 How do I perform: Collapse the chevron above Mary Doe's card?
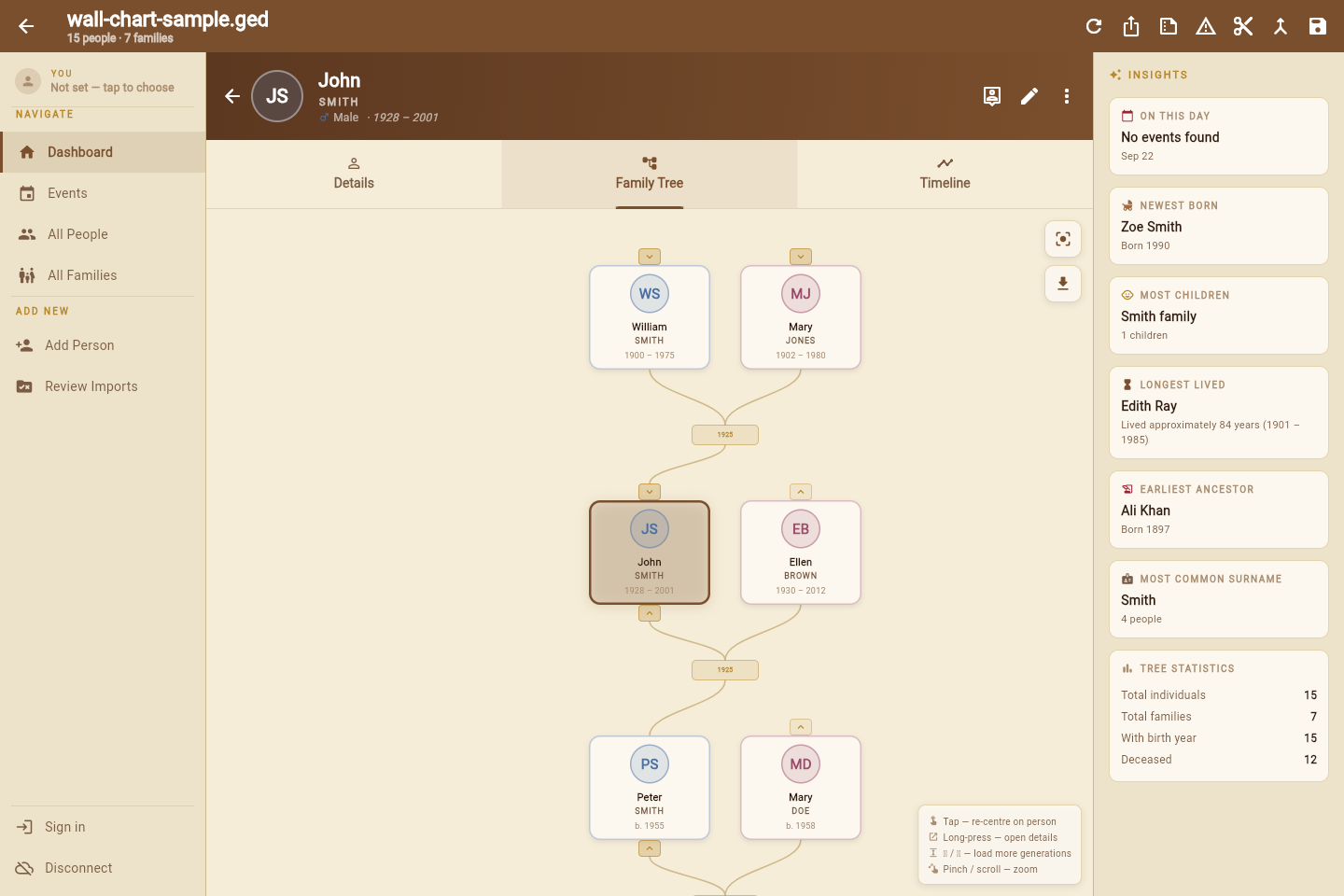tap(801, 727)
